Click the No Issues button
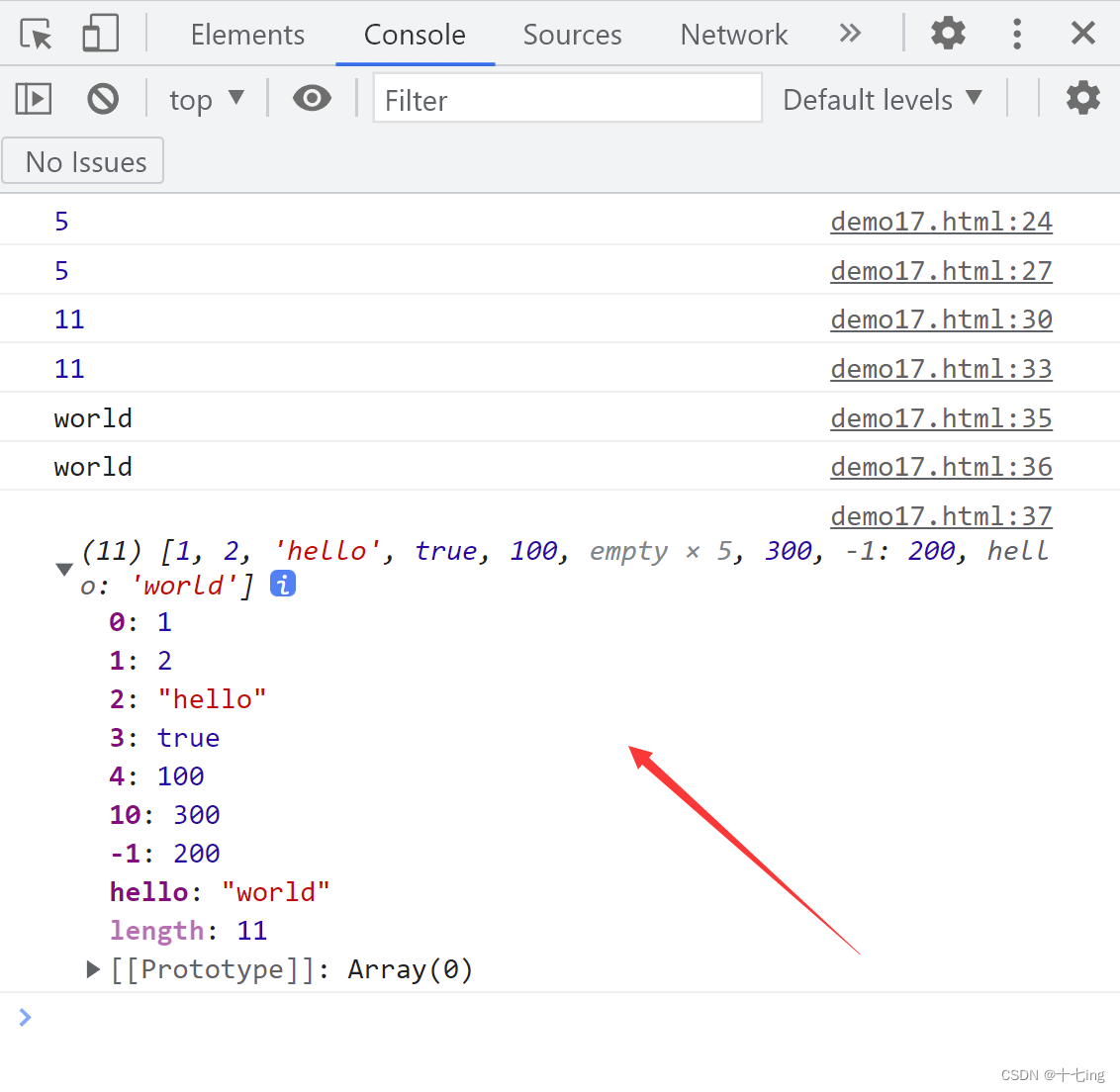The height and width of the screenshot is (1092, 1120). click(83, 161)
